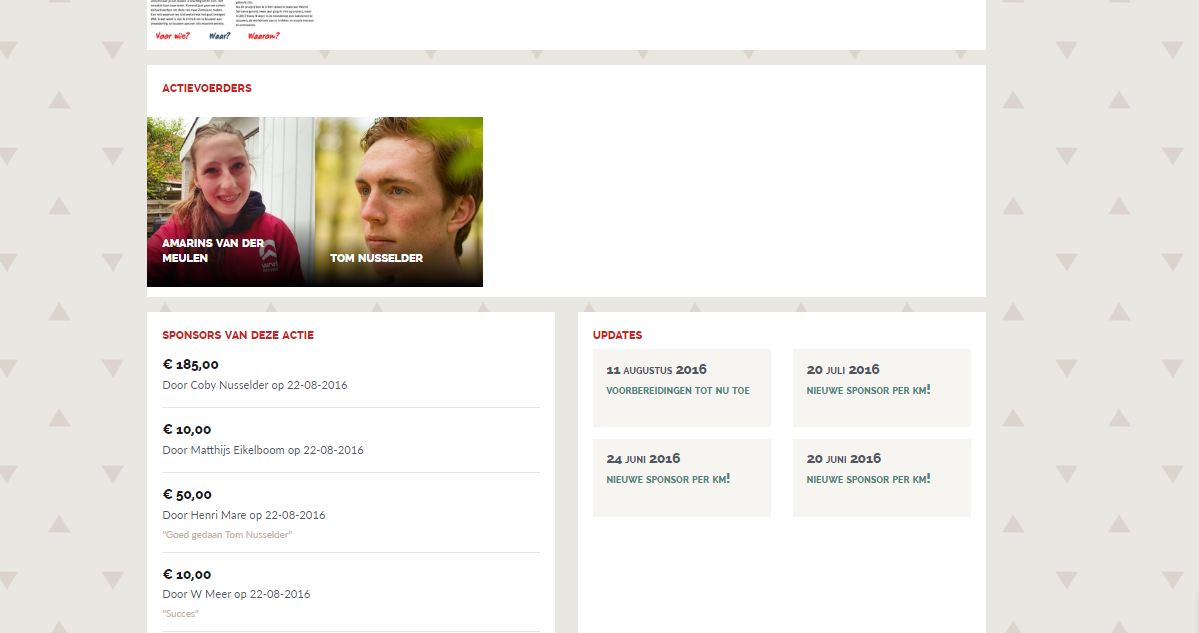Click 'Door Henri Mare op 22-08-2016' line
This screenshot has width=1199, height=633.
pos(244,515)
